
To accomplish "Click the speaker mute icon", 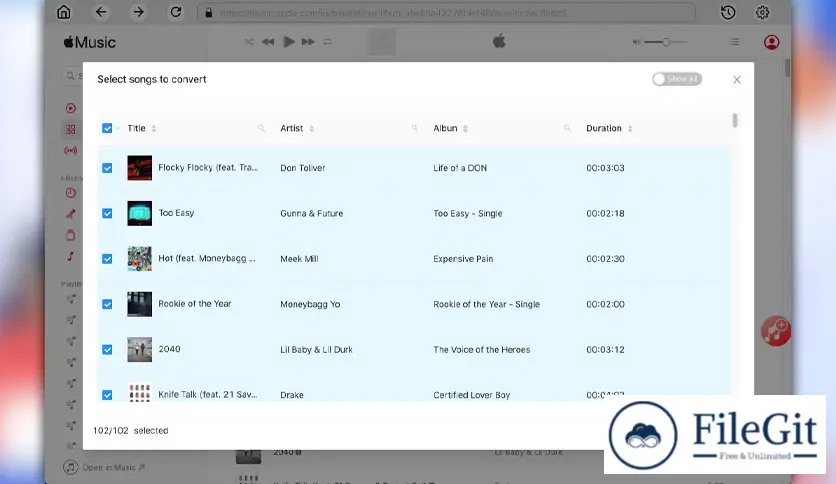I will click(x=637, y=42).
